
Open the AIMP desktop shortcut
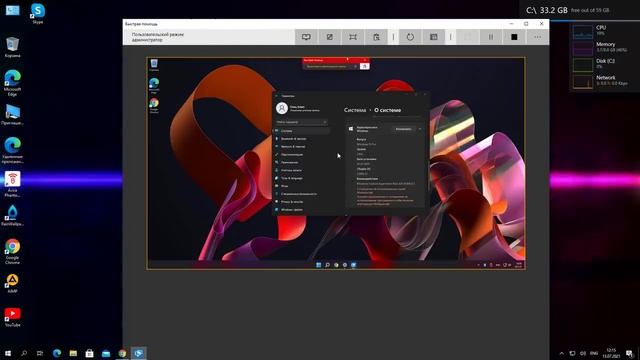tap(12, 283)
